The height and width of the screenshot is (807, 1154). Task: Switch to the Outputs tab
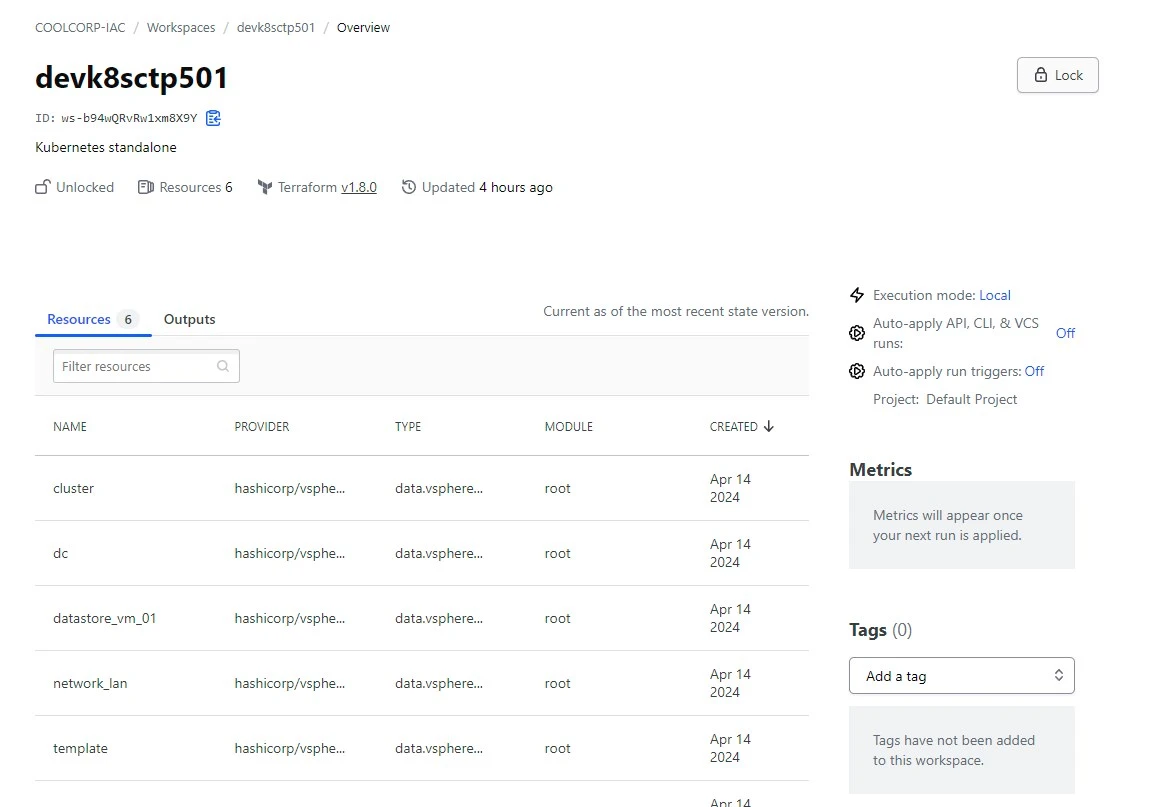coord(189,319)
